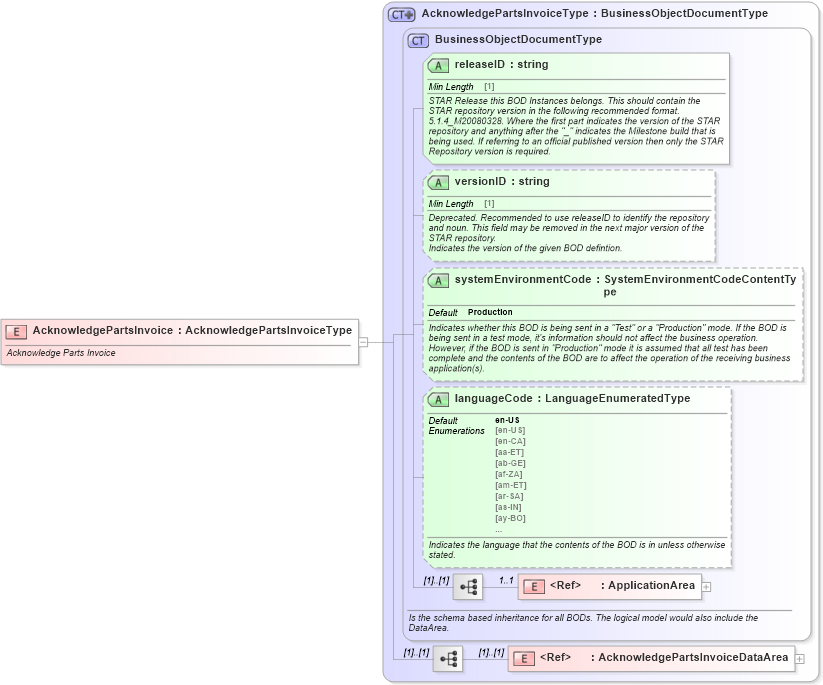Click the A icon of the languageCode attribute
Screen dimensions: 823x685
tap(437, 398)
